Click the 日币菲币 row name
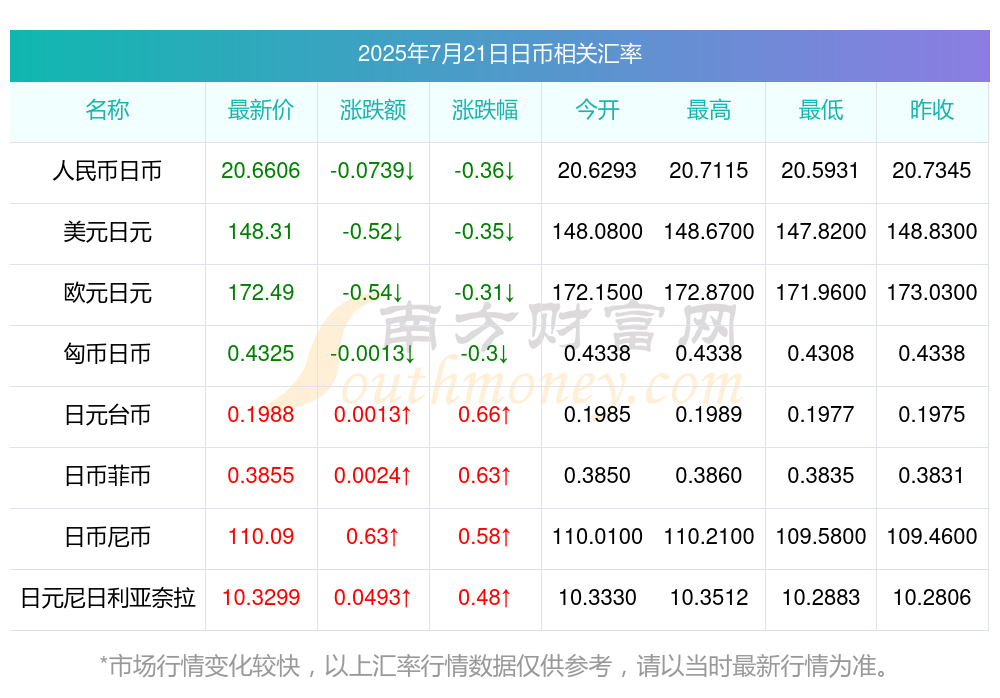1000x698 pixels. point(107,476)
